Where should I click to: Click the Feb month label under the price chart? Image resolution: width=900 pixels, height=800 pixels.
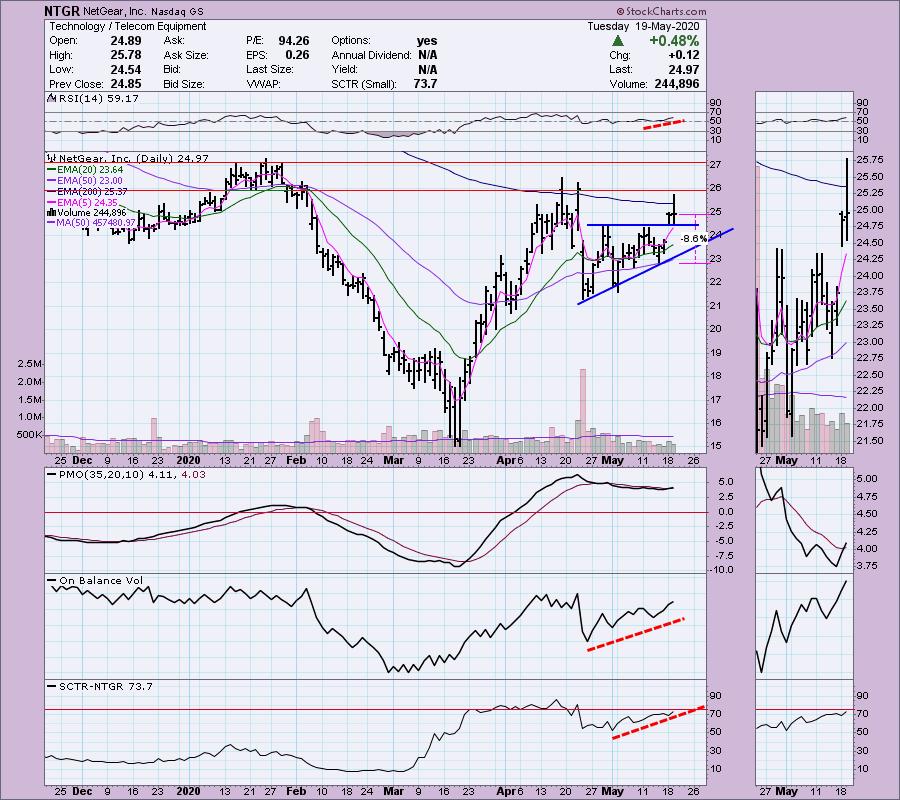point(296,460)
